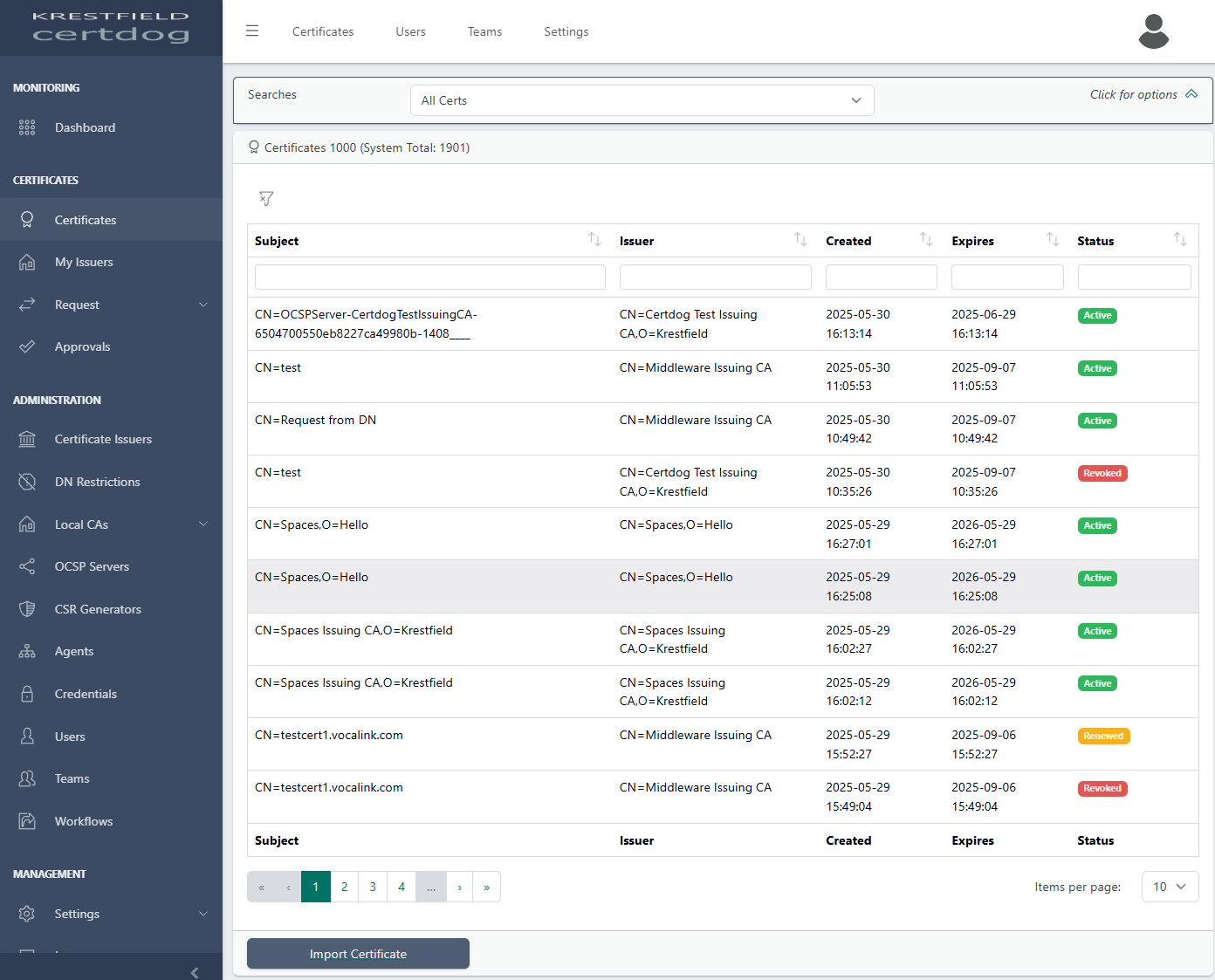Click the ellipsis pagination button
The height and width of the screenshot is (980, 1215).
point(431,887)
